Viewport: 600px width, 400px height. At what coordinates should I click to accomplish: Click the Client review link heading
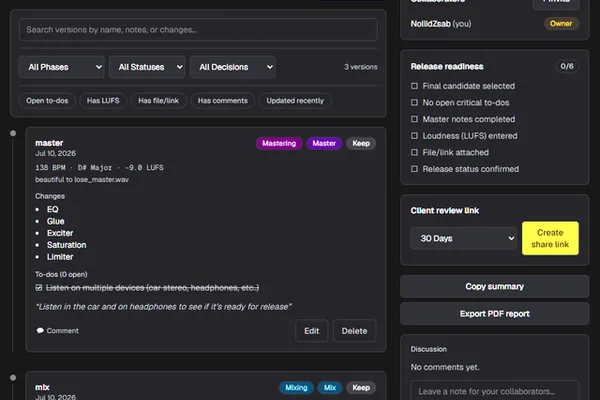tap(445, 211)
